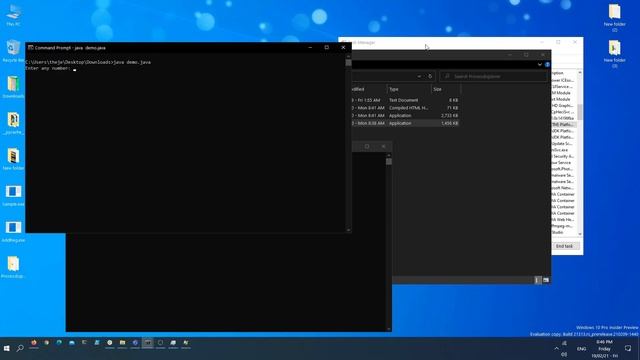
Task: Expand the File Explorer ribbon chevron
Action: click(x=540, y=64)
